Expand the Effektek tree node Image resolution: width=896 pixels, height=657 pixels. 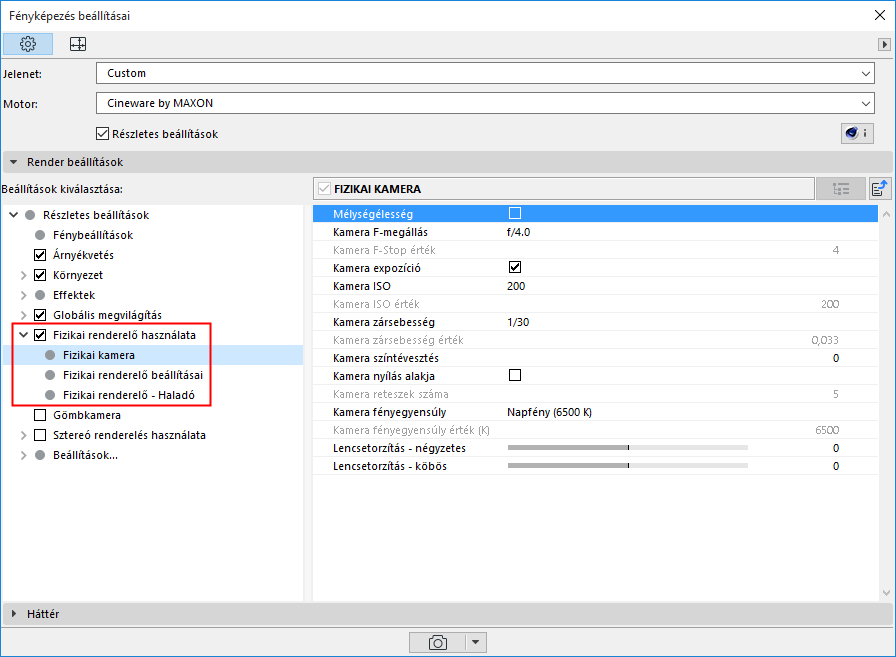pyautogui.click(x=23, y=295)
